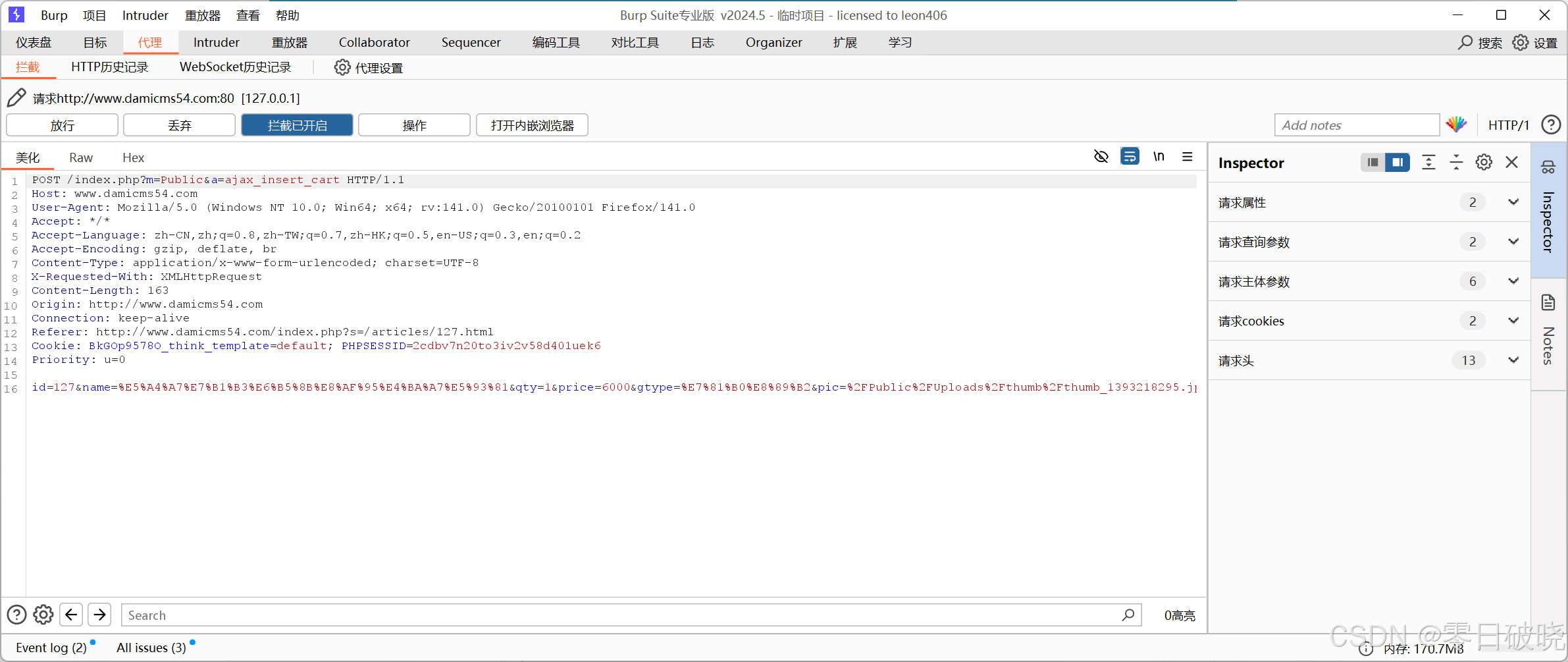Open the 操作 action button
Viewport: 1568px width, 662px height.
(x=414, y=125)
